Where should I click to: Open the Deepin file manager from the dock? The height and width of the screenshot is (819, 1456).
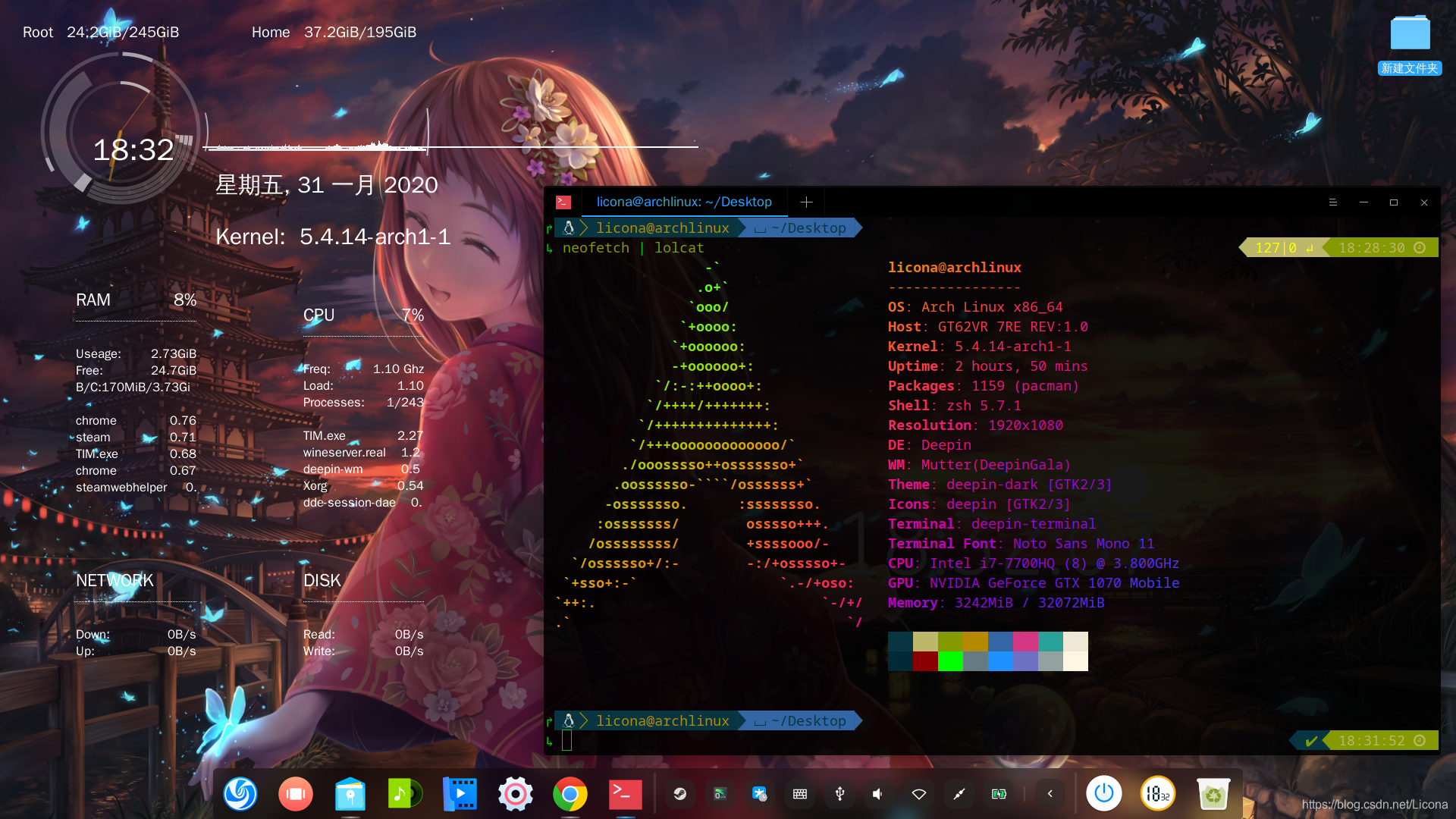[350, 794]
